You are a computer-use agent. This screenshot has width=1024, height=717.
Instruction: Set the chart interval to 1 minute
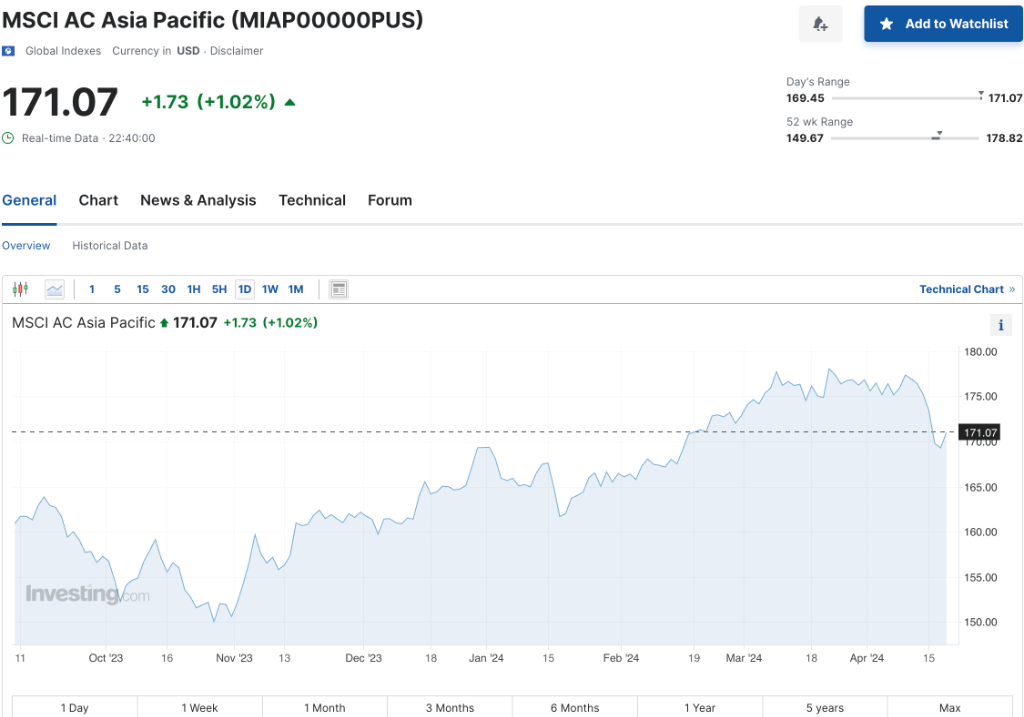tap(92, 289)
